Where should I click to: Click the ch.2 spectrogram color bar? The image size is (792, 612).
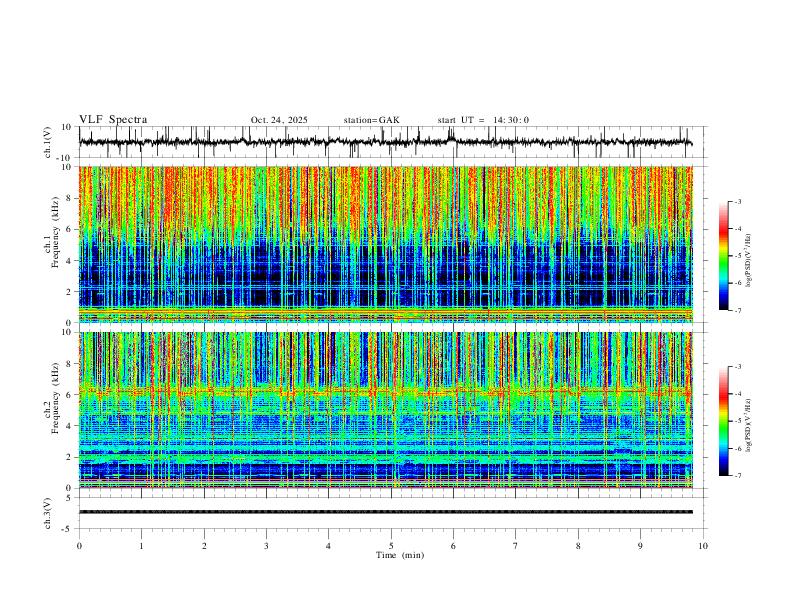coord(724,421)
